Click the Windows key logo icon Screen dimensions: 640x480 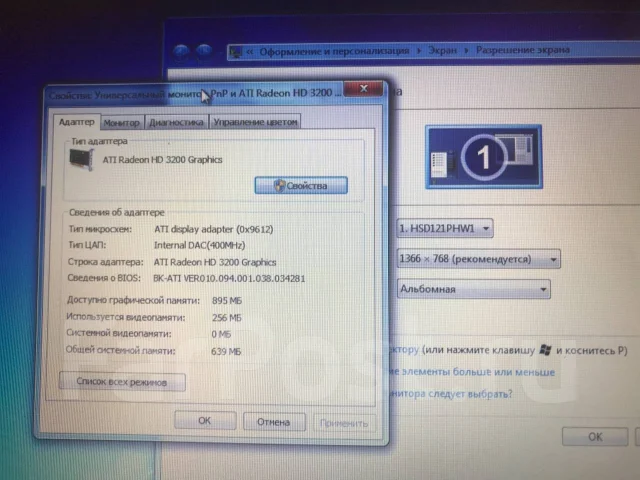click(545, 350)
